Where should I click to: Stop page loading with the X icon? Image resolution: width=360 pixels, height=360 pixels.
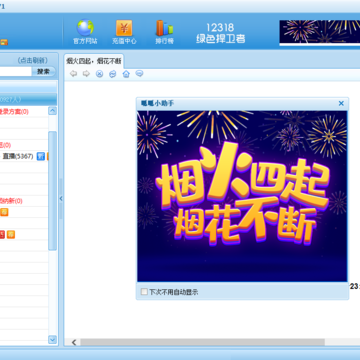point(99,74)
